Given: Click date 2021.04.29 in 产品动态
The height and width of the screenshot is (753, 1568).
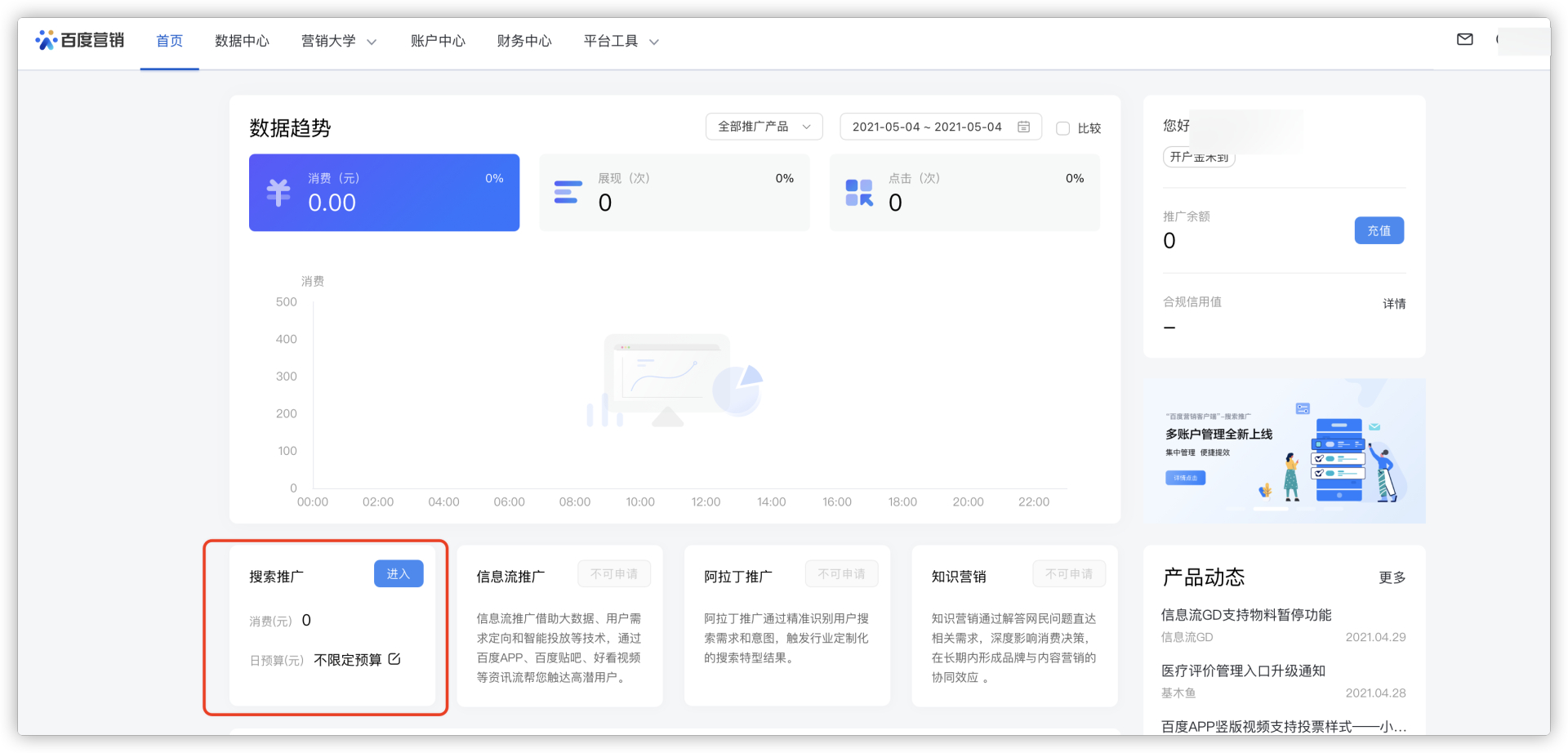Looking at the screenshot, I should [1375, 637].
